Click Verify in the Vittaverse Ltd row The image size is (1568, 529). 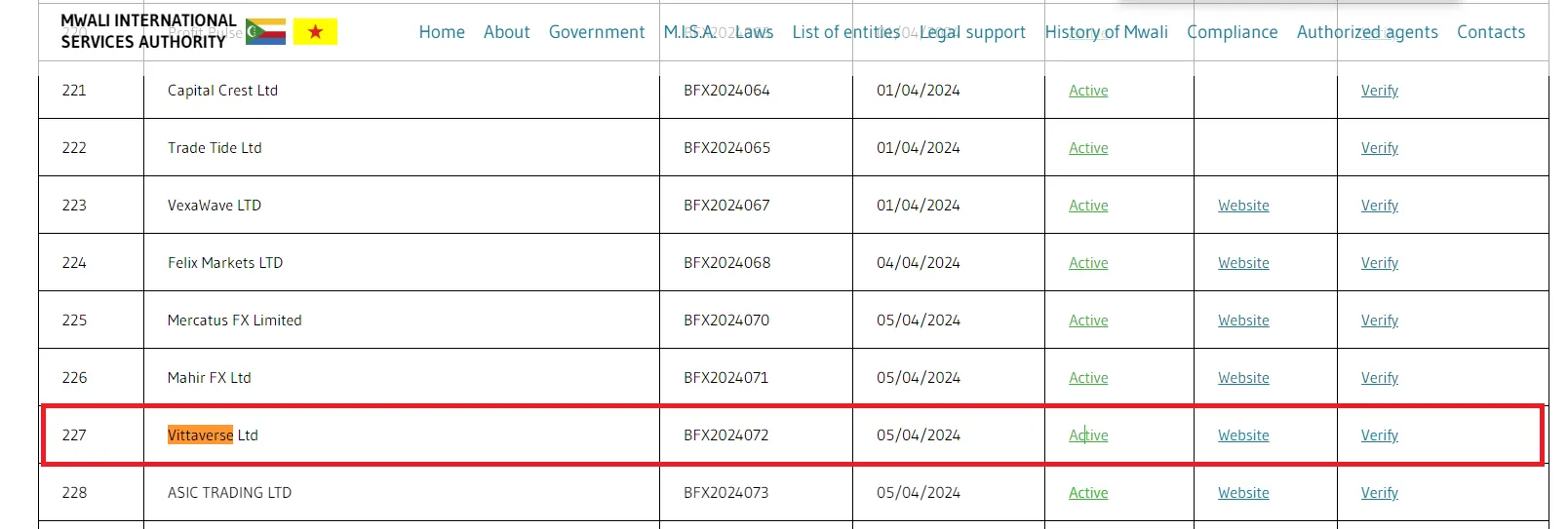click(1379, 435)
